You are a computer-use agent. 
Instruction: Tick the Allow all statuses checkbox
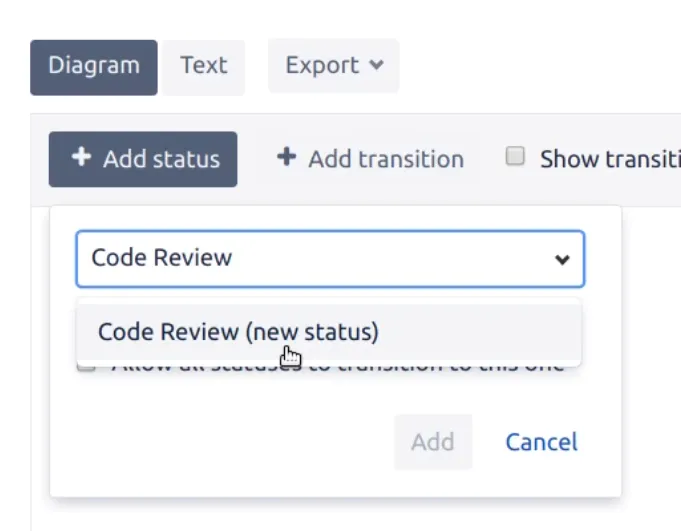[x=87, y=366]
